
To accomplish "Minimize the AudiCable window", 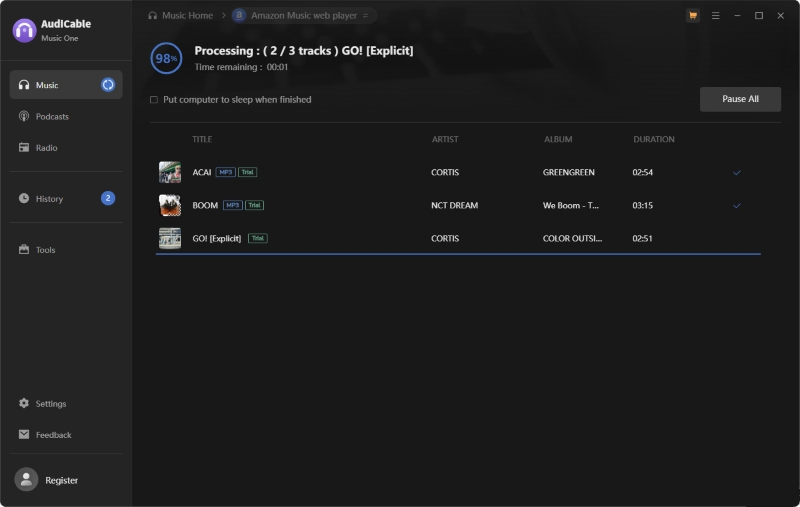I will [x=737, y=16].
